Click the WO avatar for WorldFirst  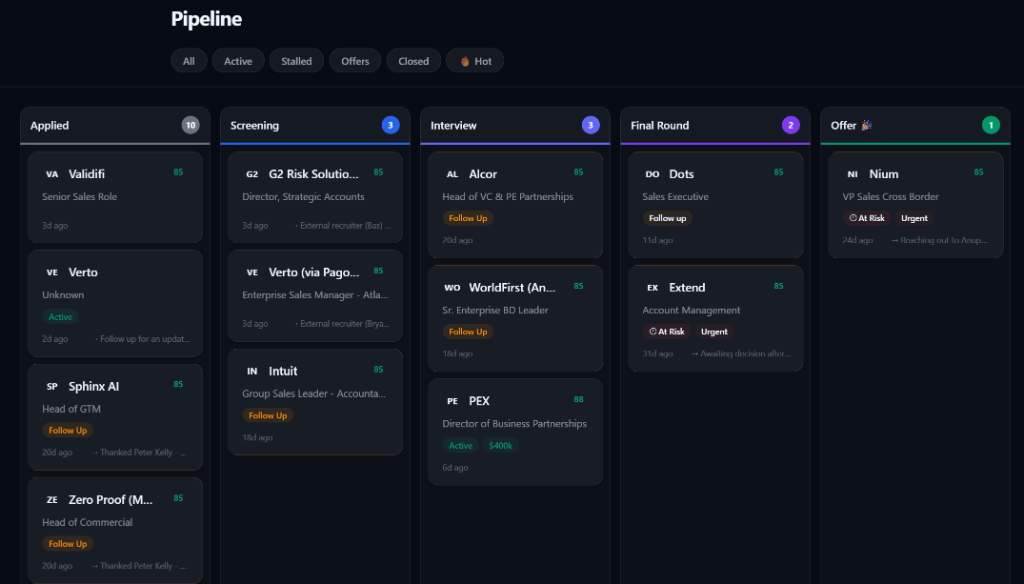click(x=453, y=287)
